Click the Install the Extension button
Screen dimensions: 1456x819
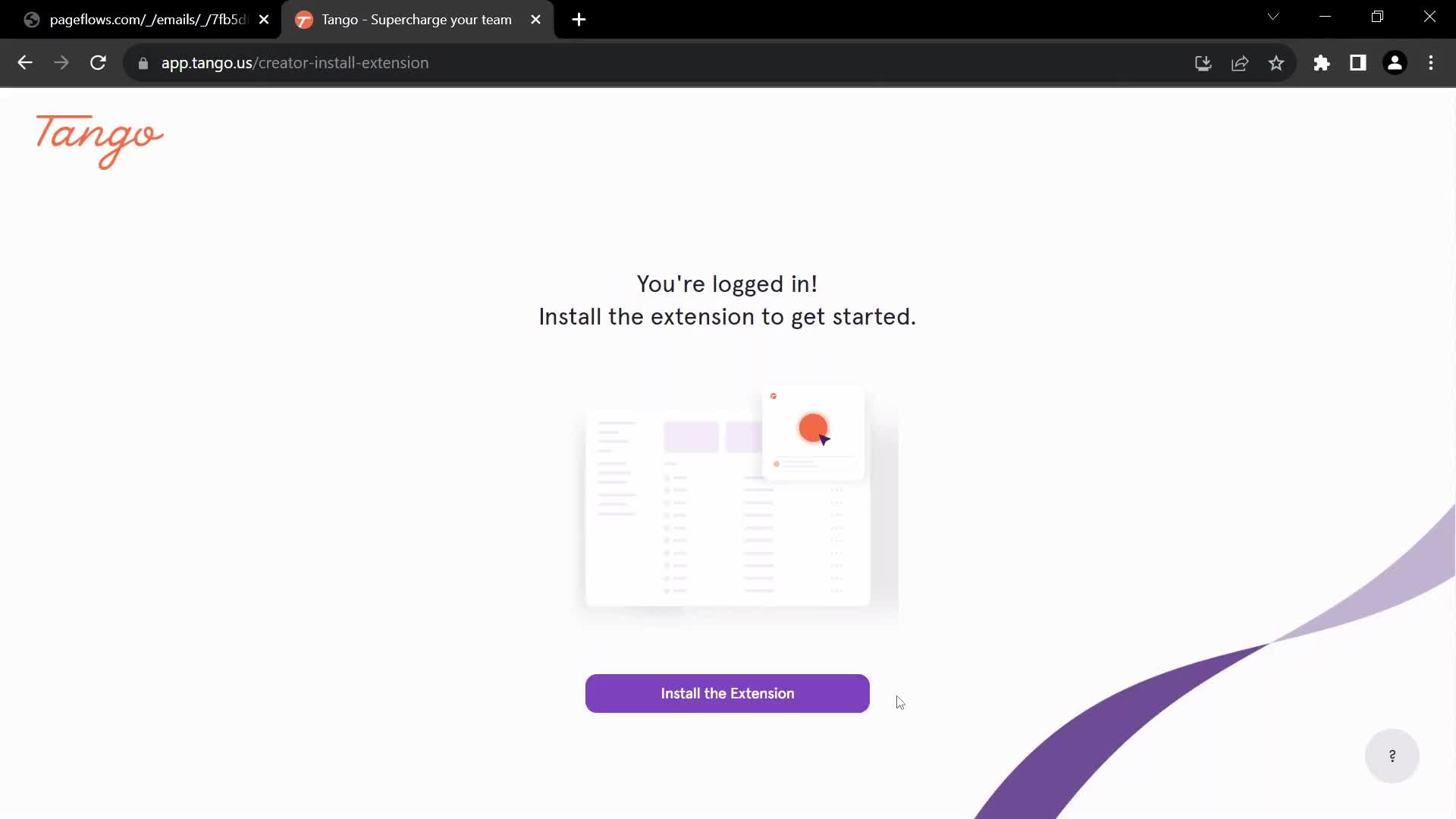pyautogui.click(x=727, y=693)
